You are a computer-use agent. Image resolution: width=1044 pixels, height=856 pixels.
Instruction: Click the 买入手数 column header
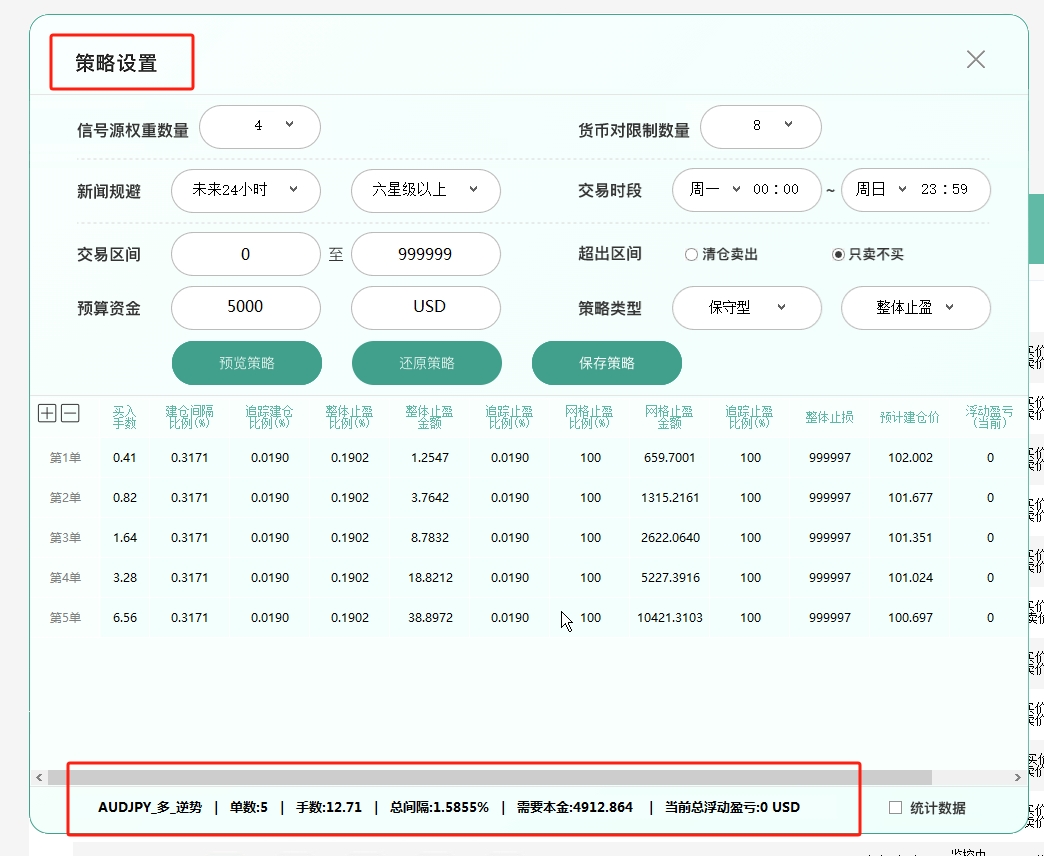click(125, 417)
